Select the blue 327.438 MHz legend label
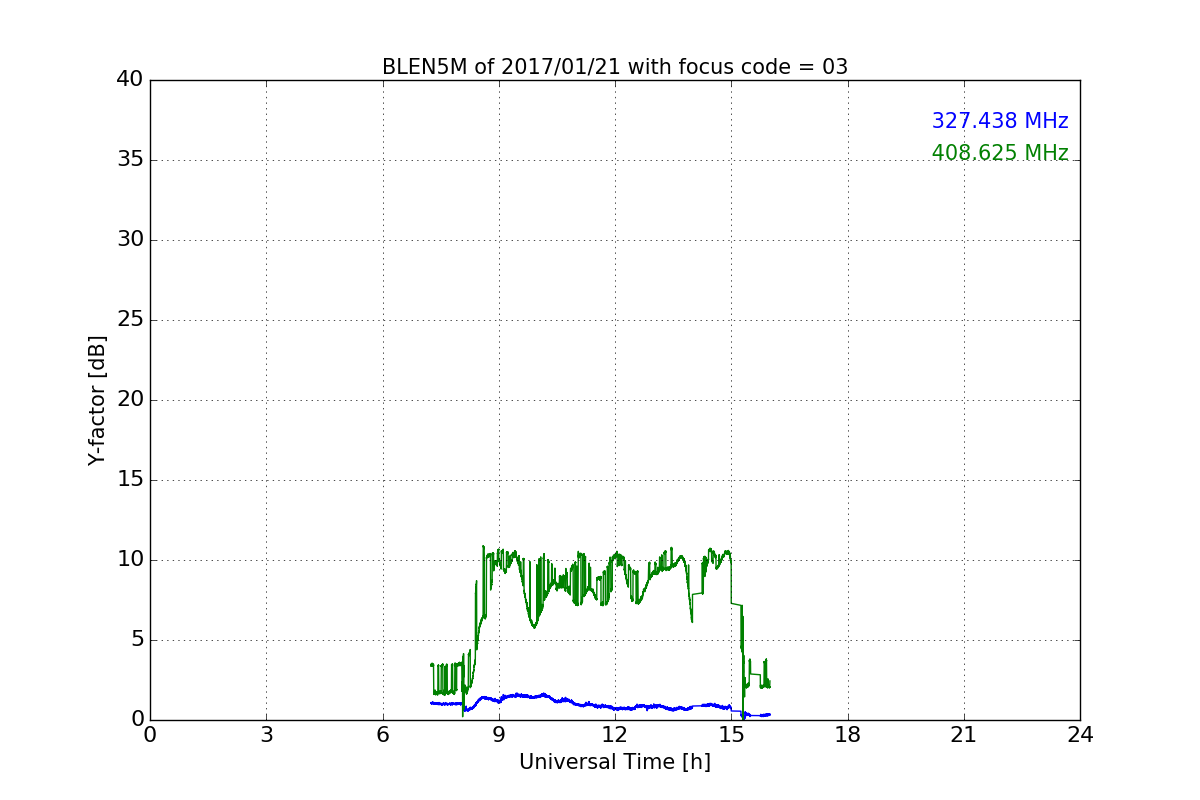The image size is (1200, 800). click(1000, 121)
